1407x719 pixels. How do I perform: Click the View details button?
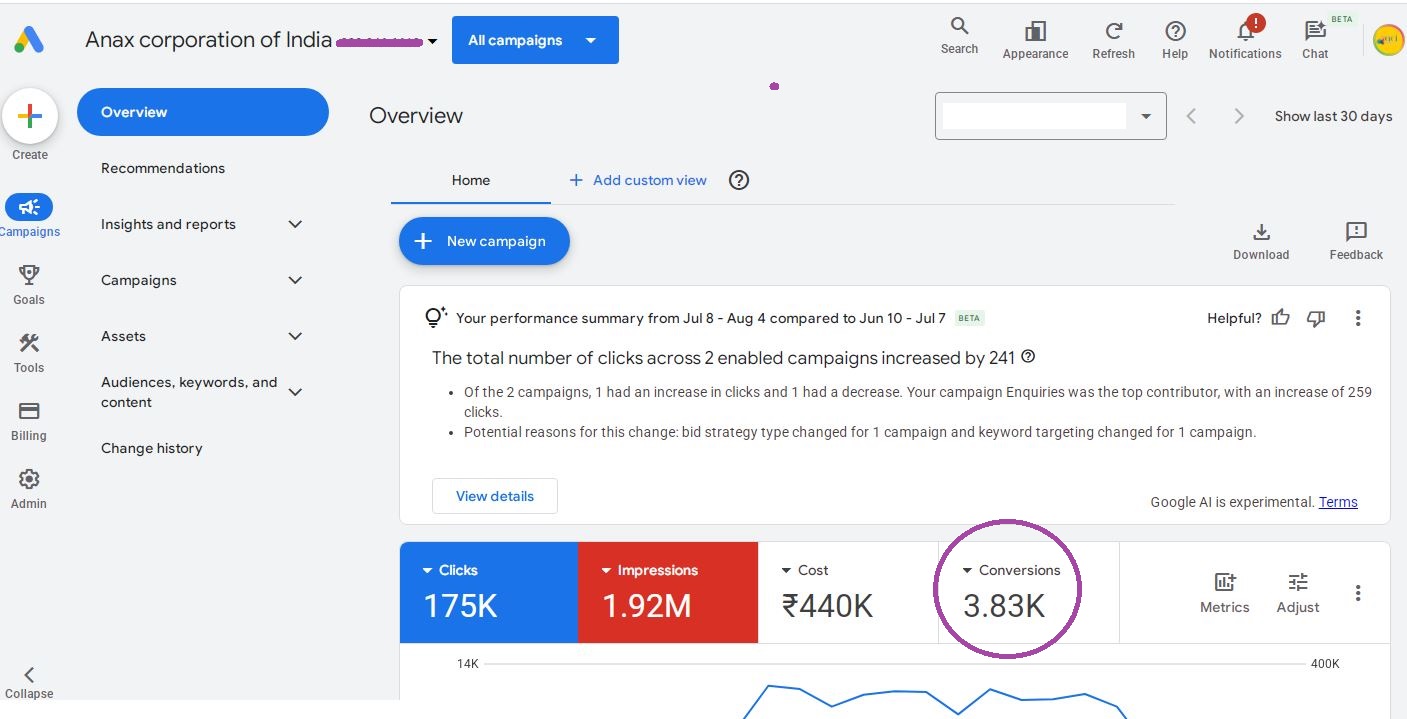pos(495,496)
